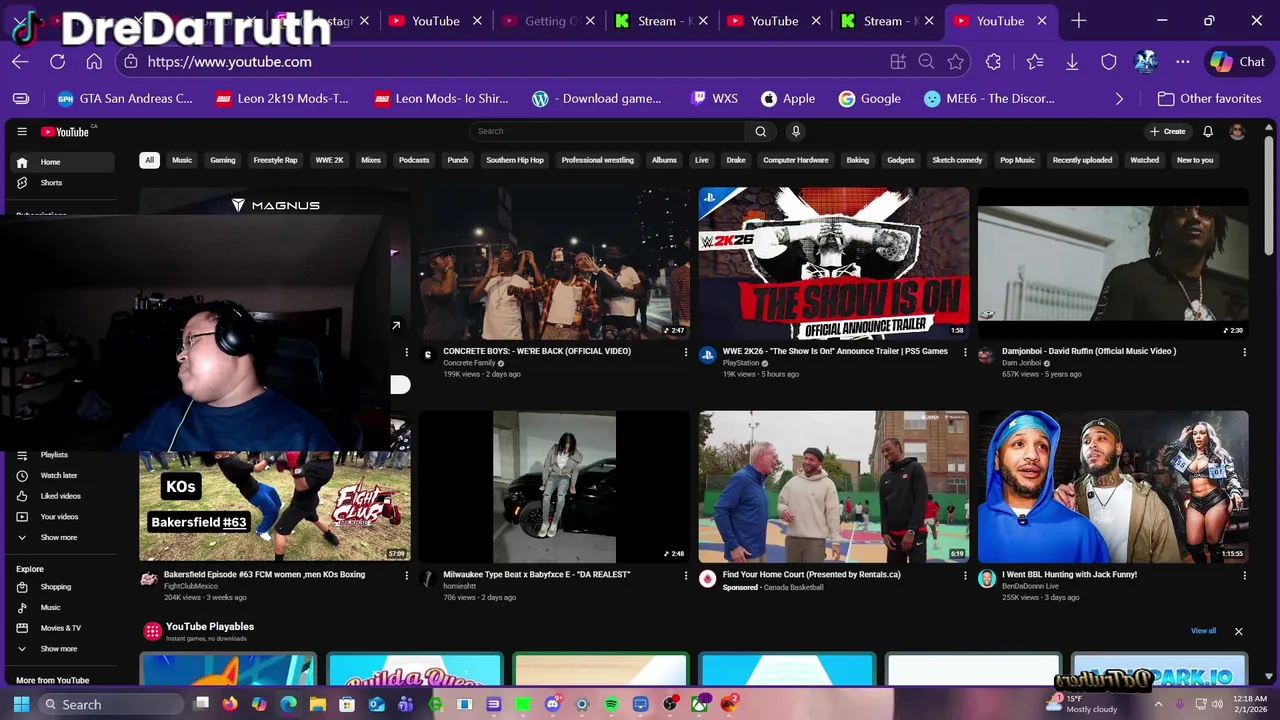Refresh the browser page
The width and height of the screenshot is (1280, 720).
[57, 61]
